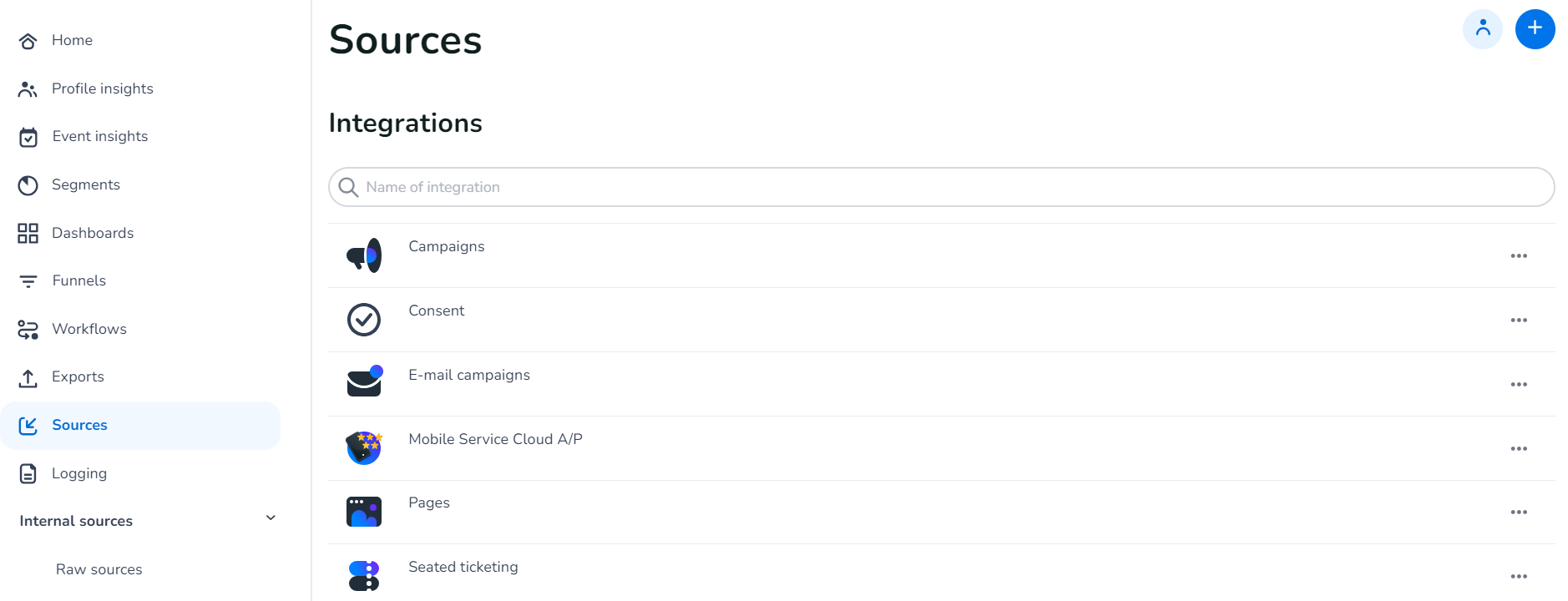Open the options menu for Consent
Screen dimensions: 1568x601
(x=1519, y=320)
